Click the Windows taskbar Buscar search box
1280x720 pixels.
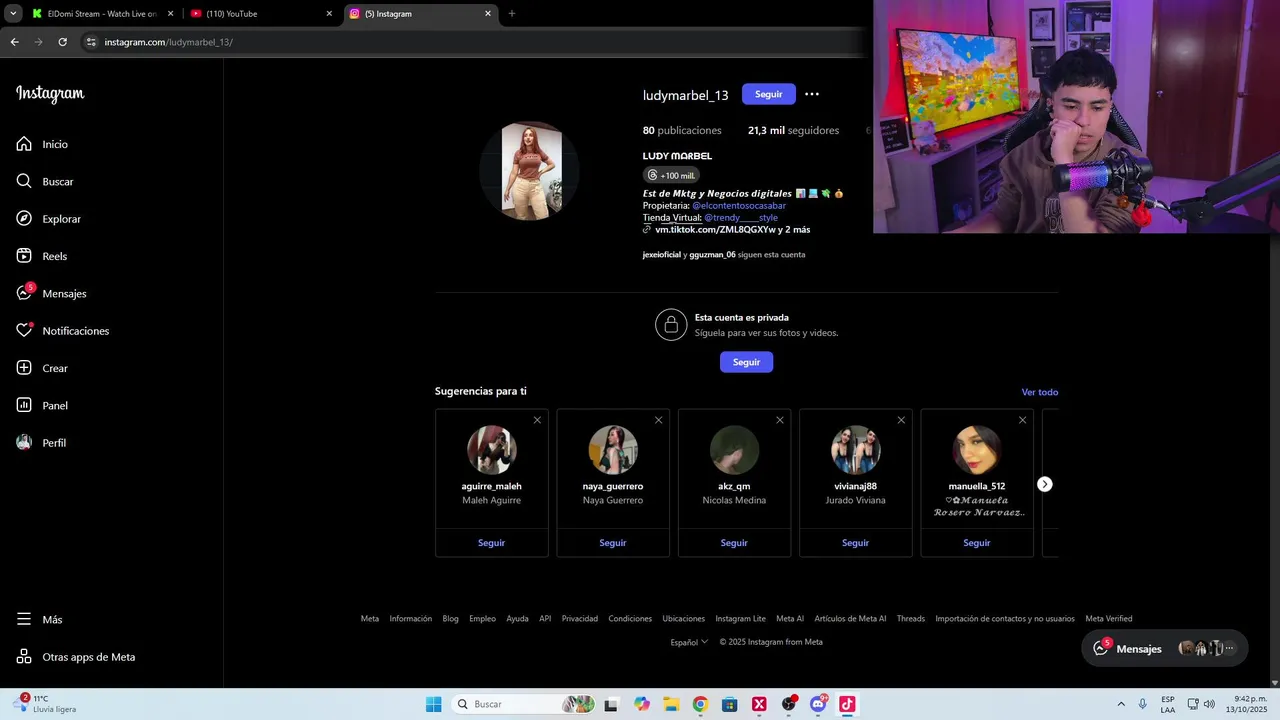[523, 704]
